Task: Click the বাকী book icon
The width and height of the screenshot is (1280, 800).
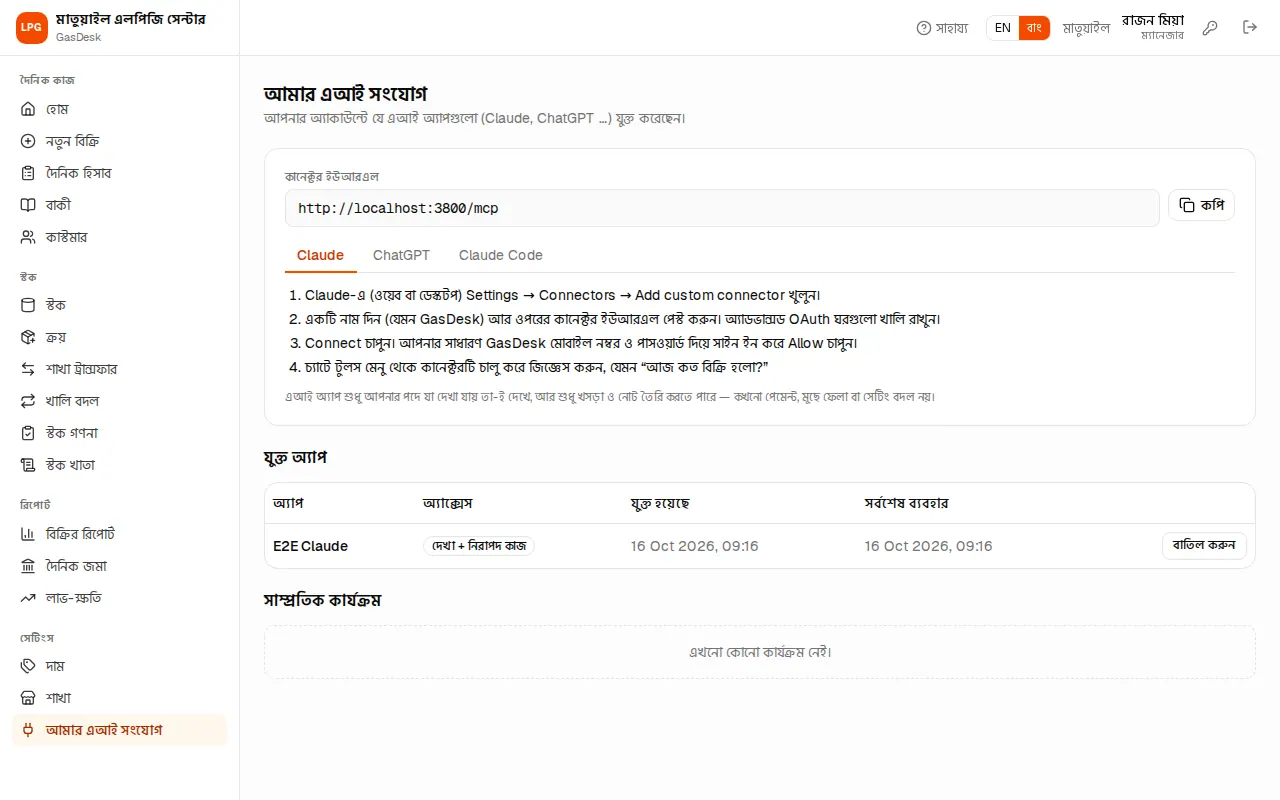Action: [28, 205]
